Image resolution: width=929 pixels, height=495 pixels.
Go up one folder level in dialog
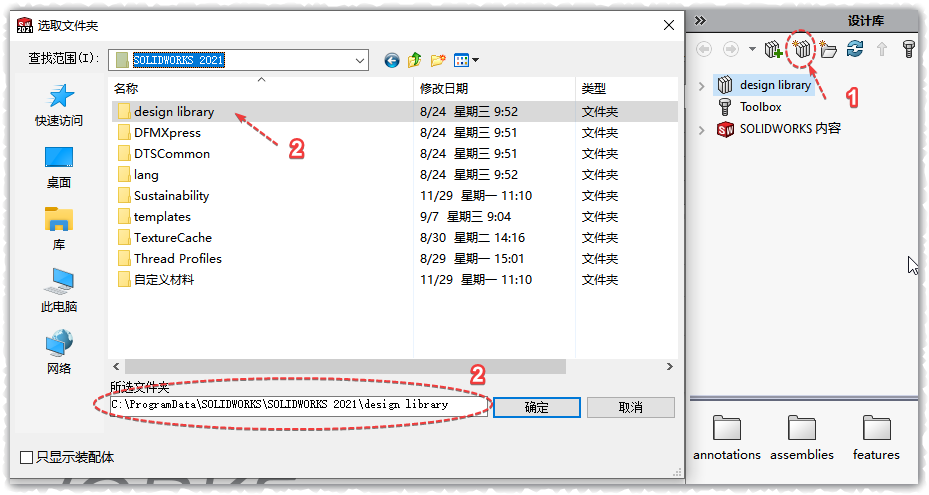click(x=415, y=60)
